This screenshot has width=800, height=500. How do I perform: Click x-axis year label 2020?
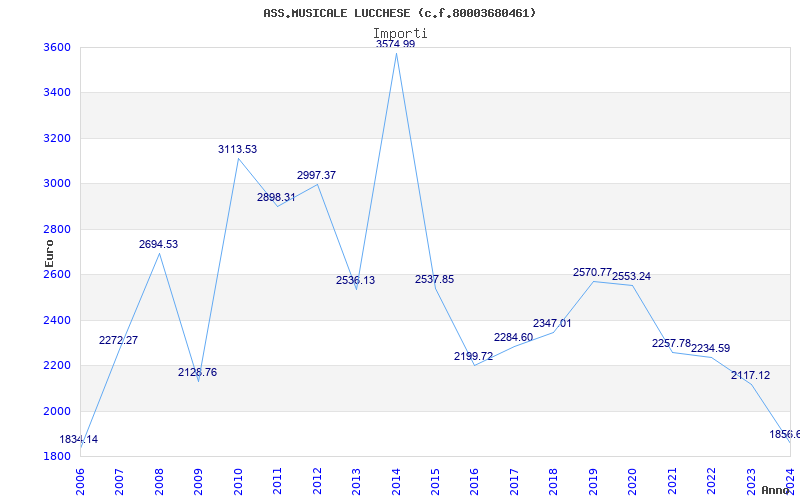coord(632,481)
